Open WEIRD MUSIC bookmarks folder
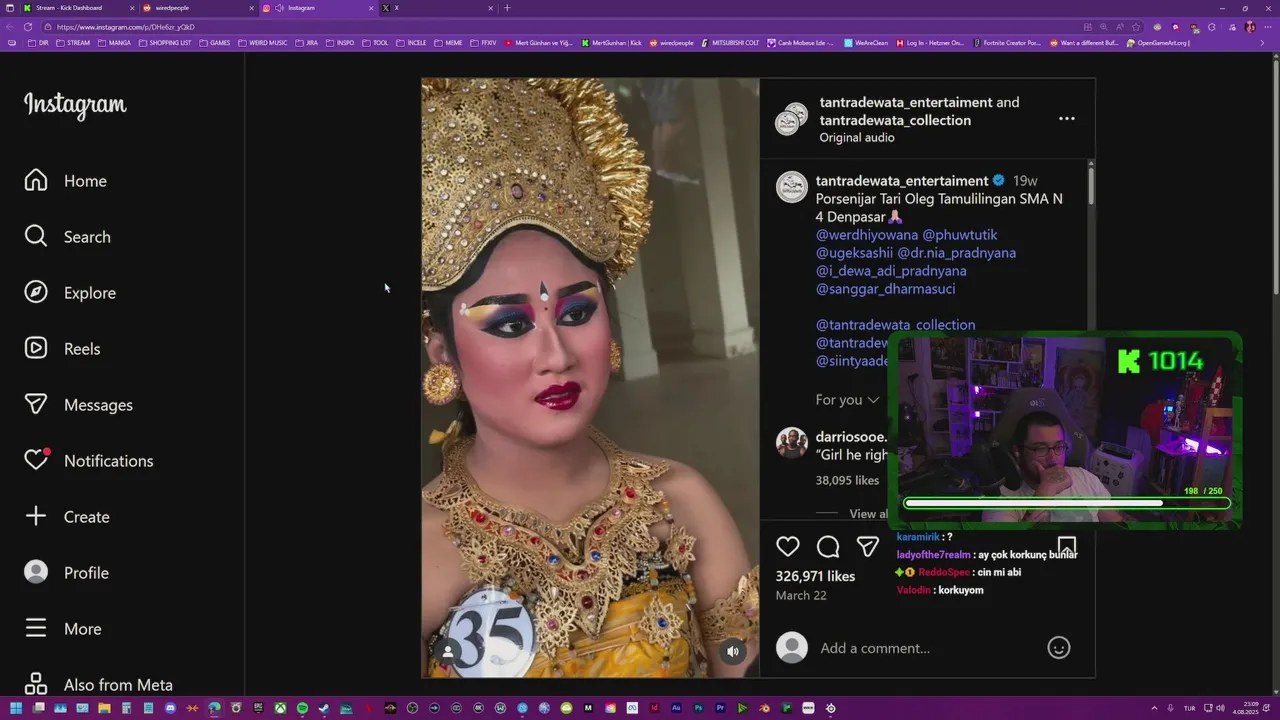The width and height of the screenshot is (1280, 720). [262, 43]
